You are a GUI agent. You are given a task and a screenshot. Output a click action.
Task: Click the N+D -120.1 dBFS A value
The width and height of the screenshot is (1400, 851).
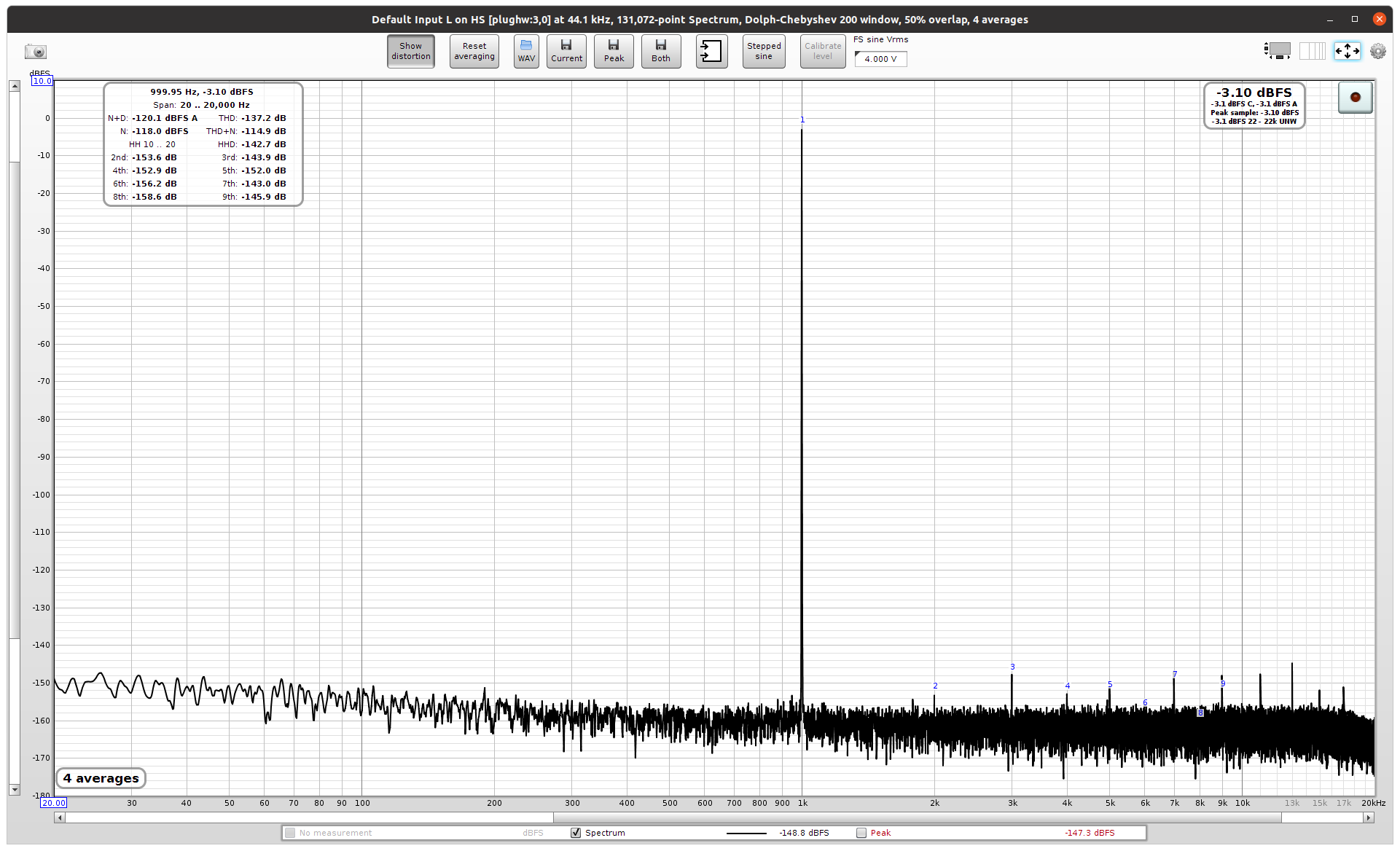pyautogui.click(x=165, y=118)
